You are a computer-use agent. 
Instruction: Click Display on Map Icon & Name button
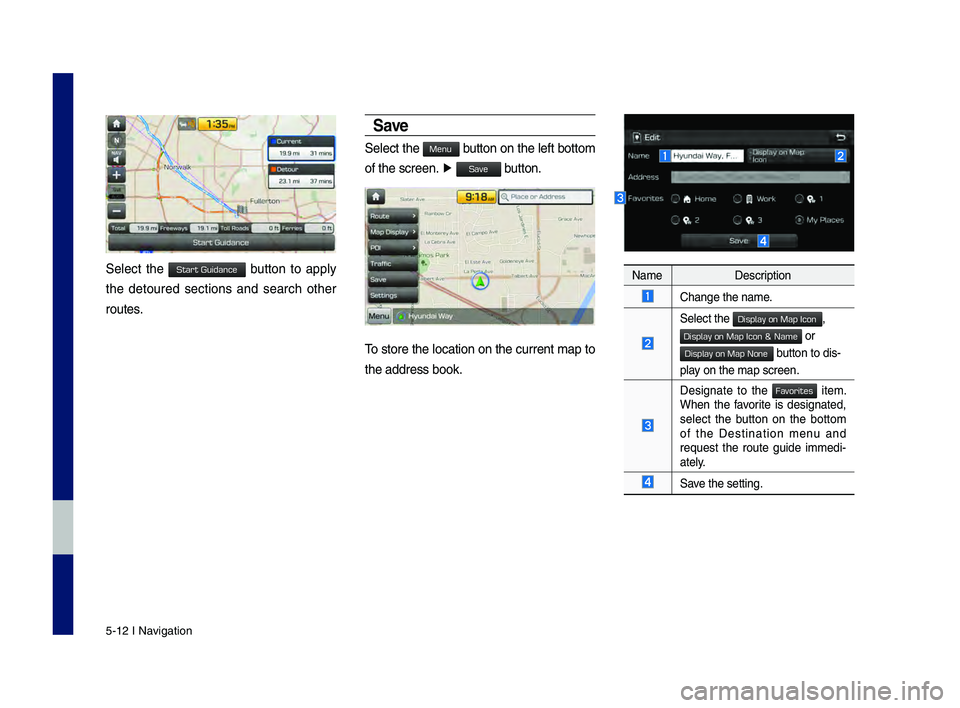click(x=741, y=337)
